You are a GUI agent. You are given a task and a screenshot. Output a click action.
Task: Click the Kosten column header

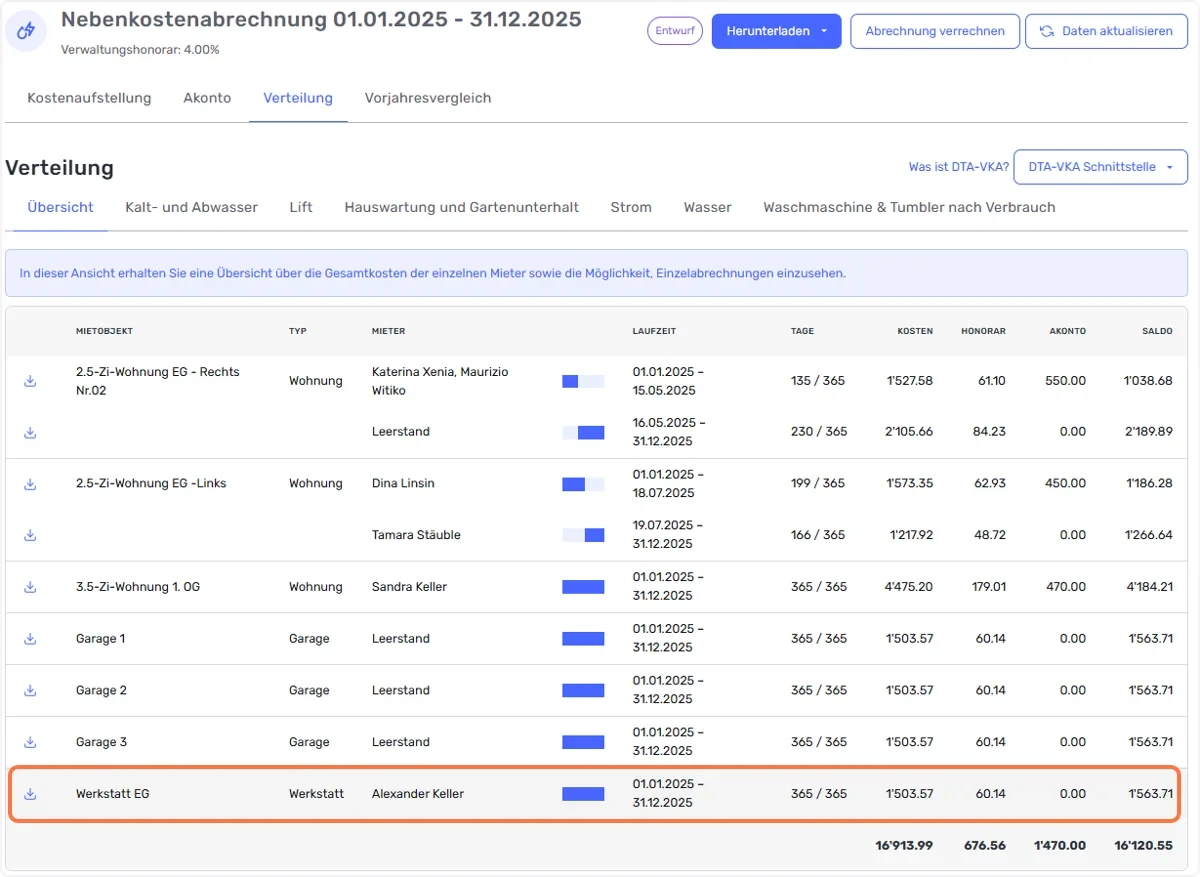[915, 331]
